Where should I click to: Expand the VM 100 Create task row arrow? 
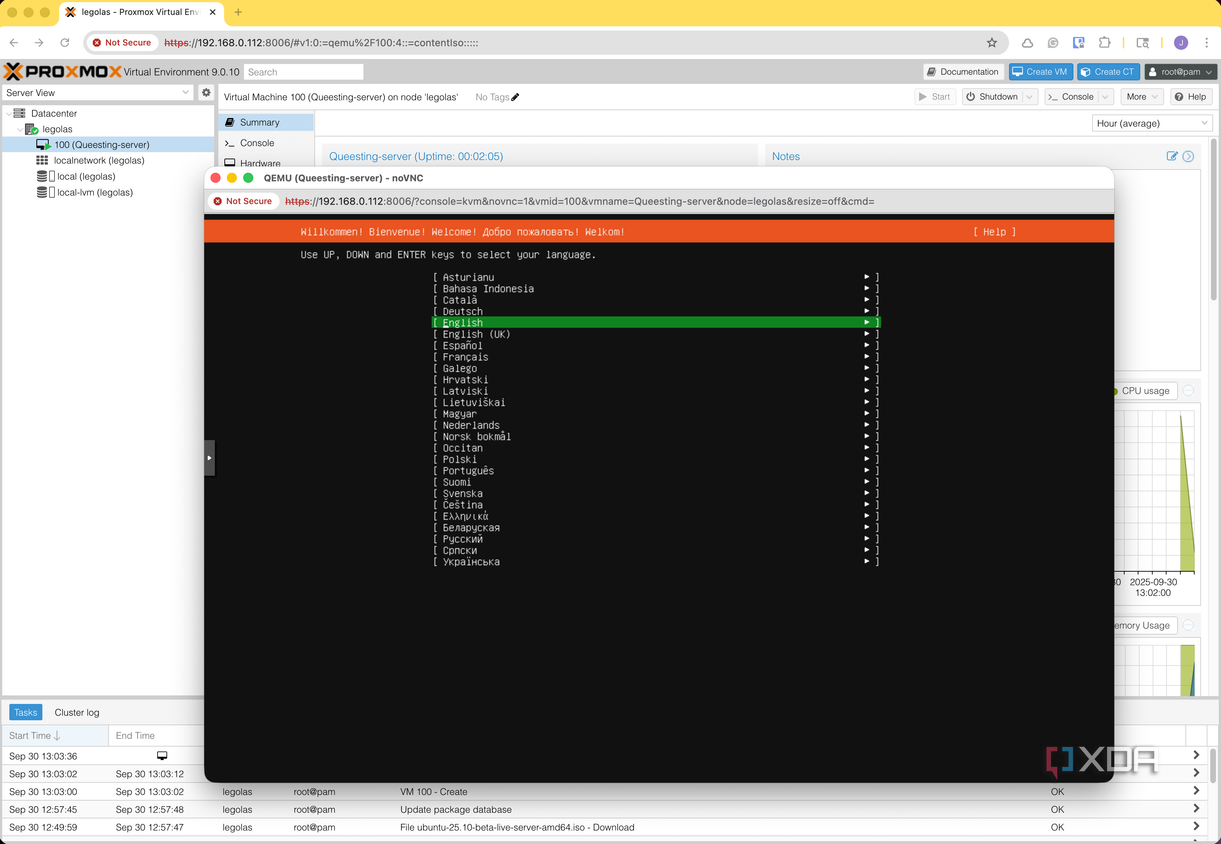tap(1196, 791)
